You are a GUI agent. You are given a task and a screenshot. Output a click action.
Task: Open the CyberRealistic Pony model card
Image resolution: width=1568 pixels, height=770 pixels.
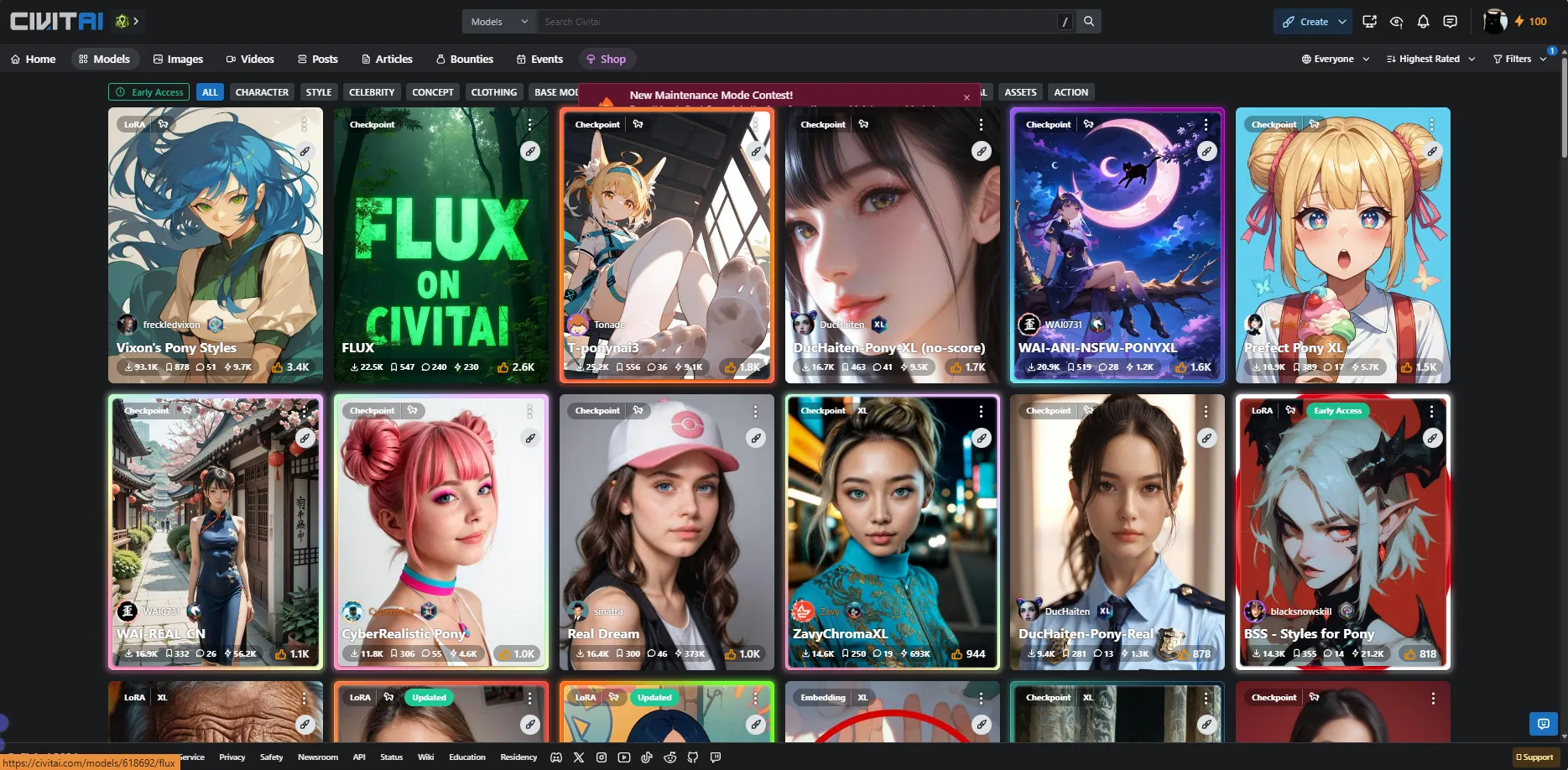(441, 532)
